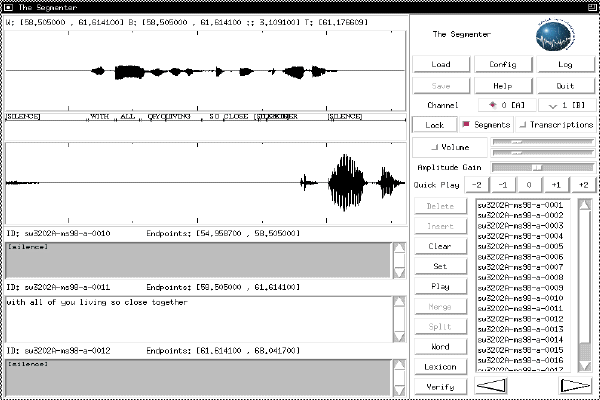Quit the Segmenter application
Viewport: 600px width, 400px height.
(565, 86)
